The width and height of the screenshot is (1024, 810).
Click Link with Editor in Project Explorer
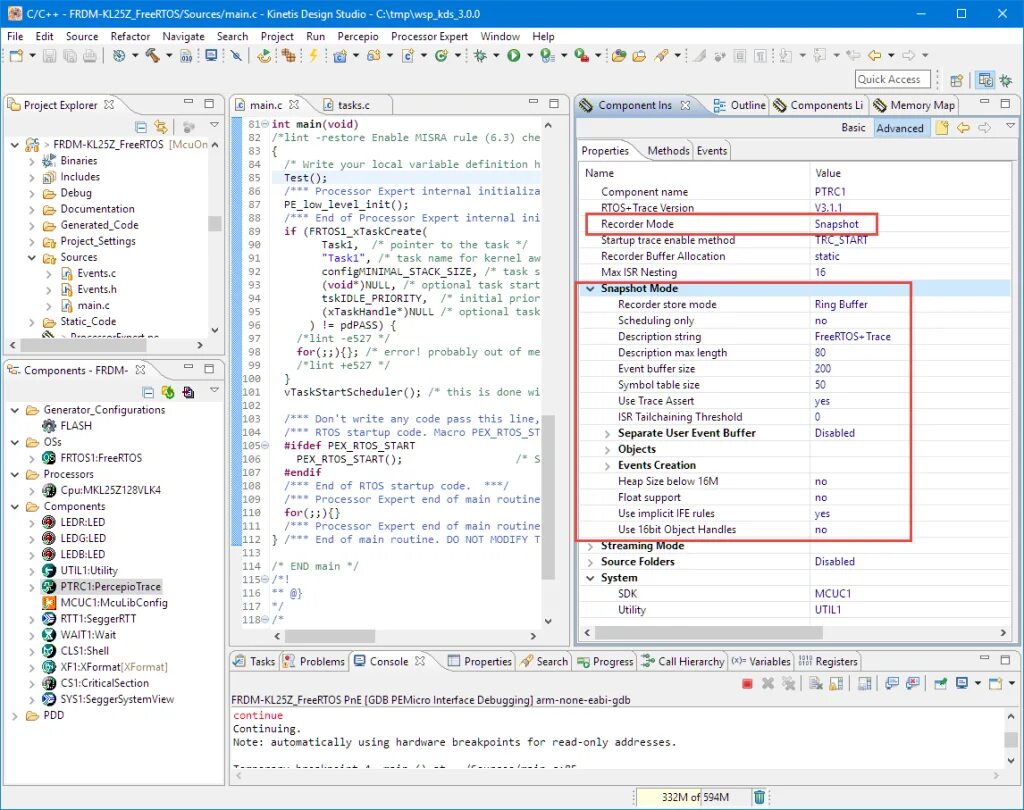click(x=161, y=126)
